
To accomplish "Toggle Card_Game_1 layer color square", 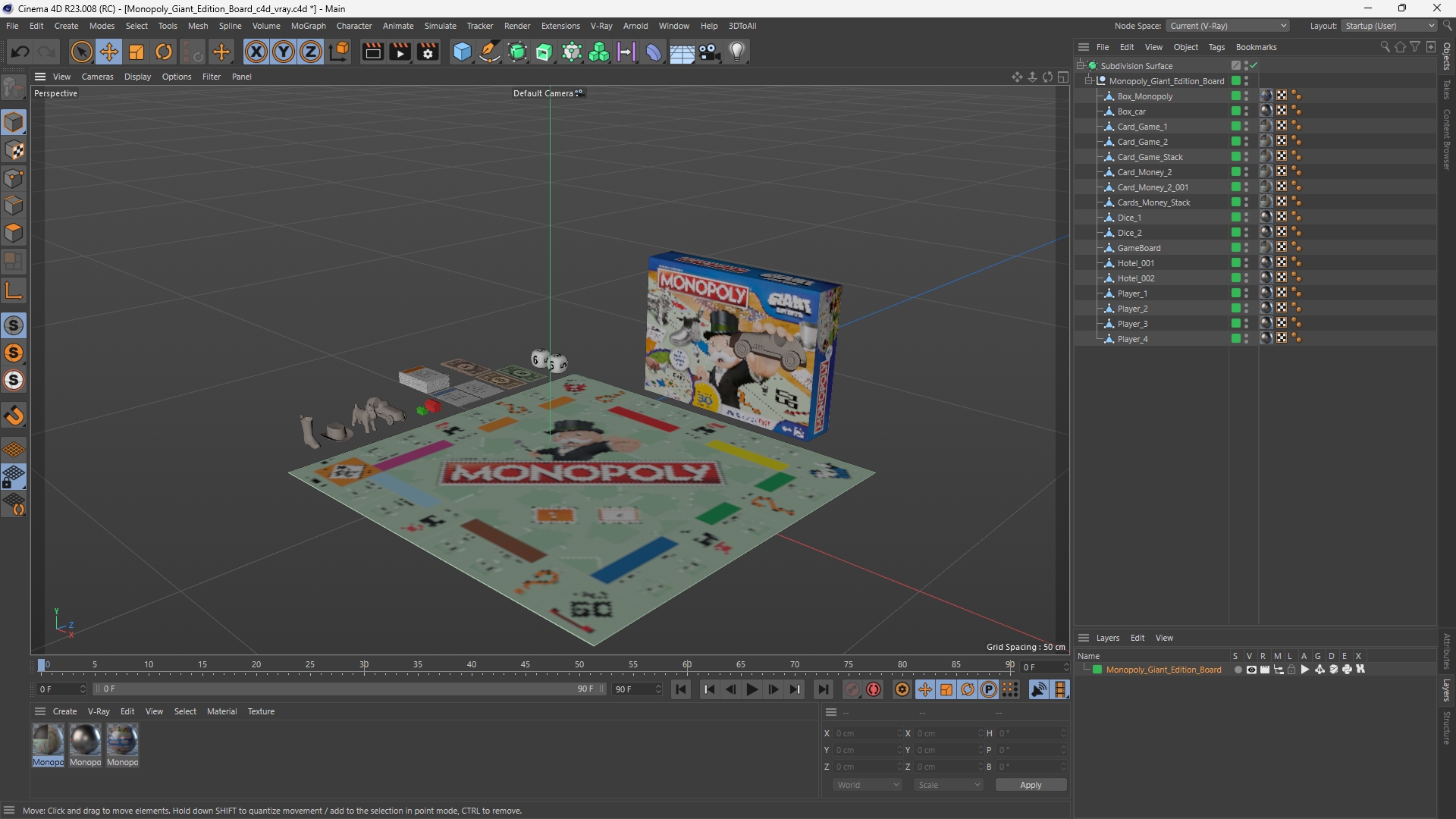I will [x=1235, y=127].
